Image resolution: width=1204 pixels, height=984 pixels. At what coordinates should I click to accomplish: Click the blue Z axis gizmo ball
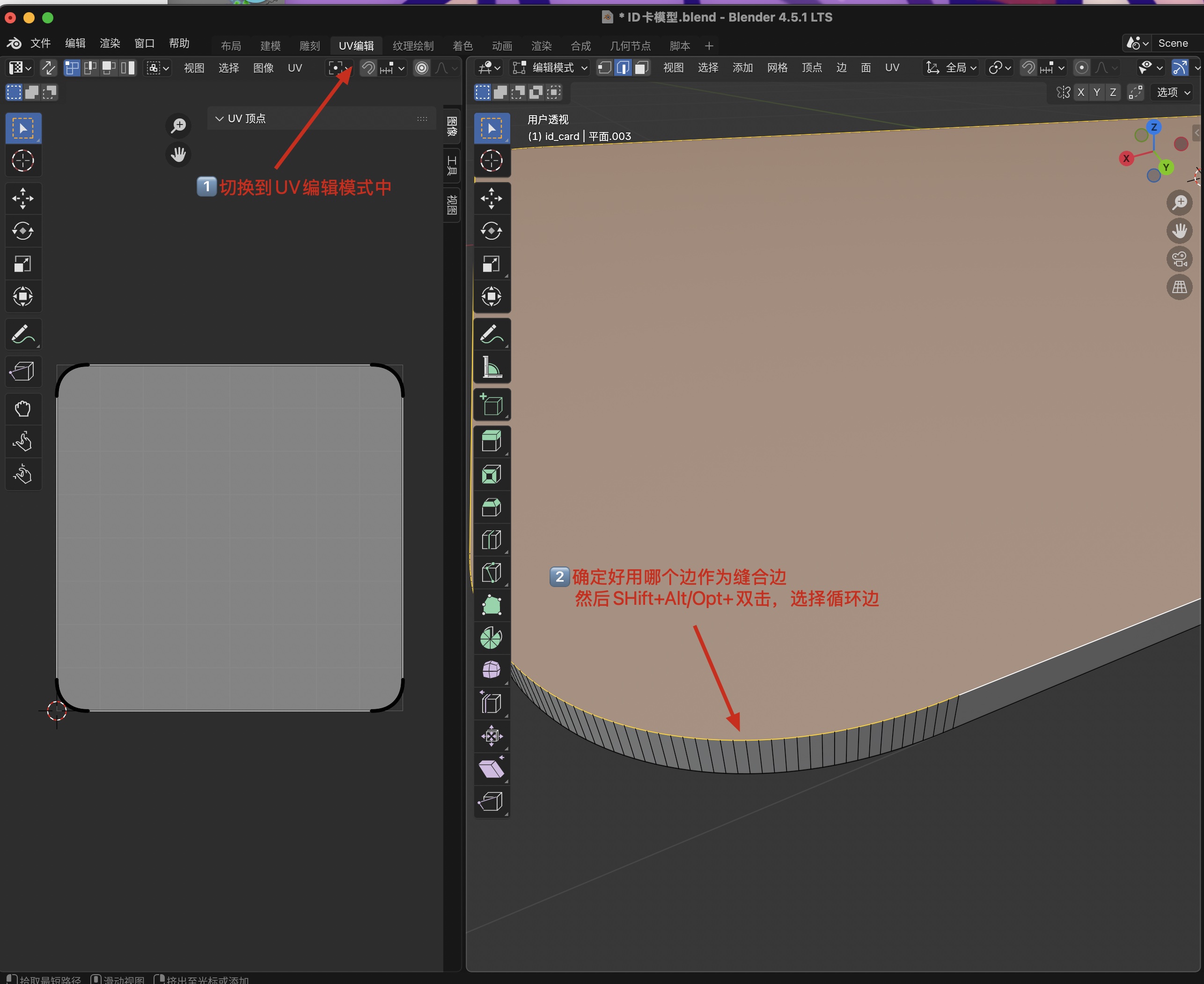(x=1153, y=127)
